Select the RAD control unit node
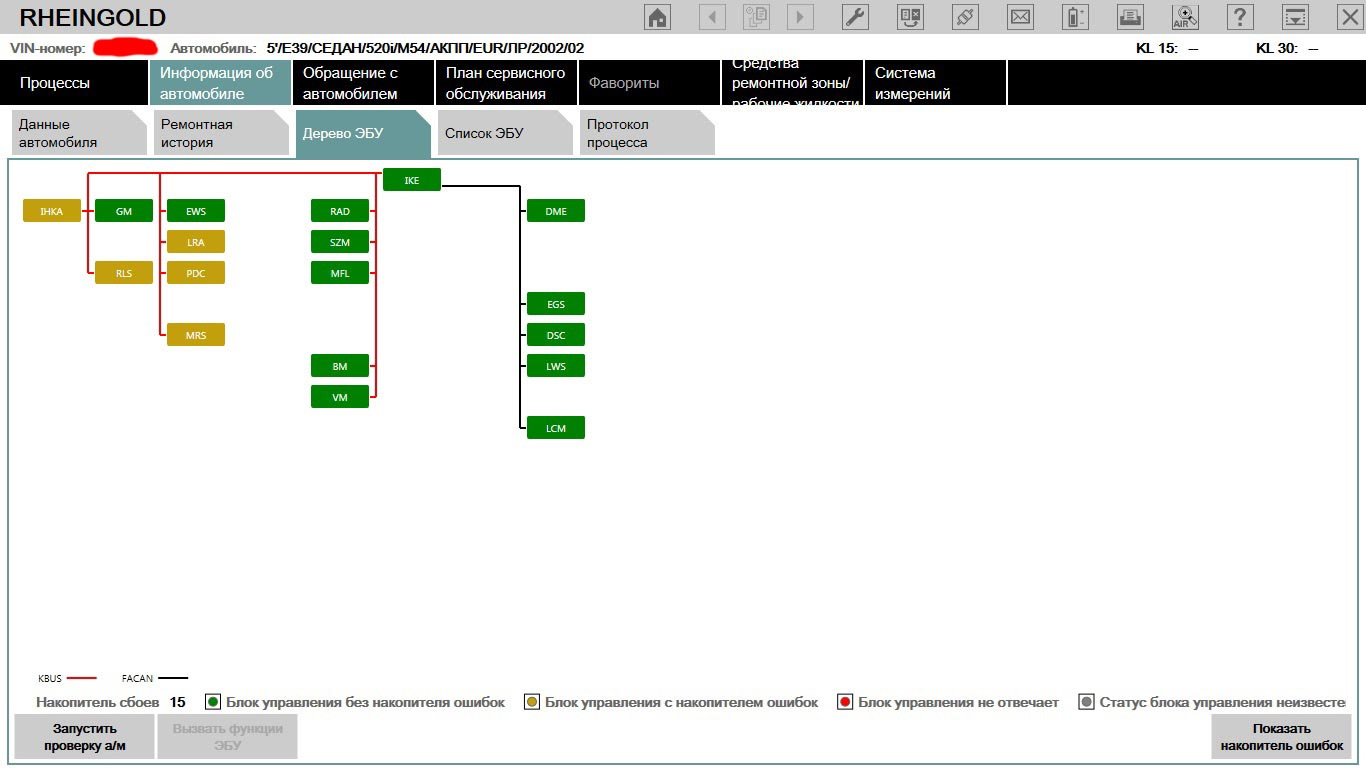The image size is (1366, 768). pyautogui.click(x=340, y=211)
